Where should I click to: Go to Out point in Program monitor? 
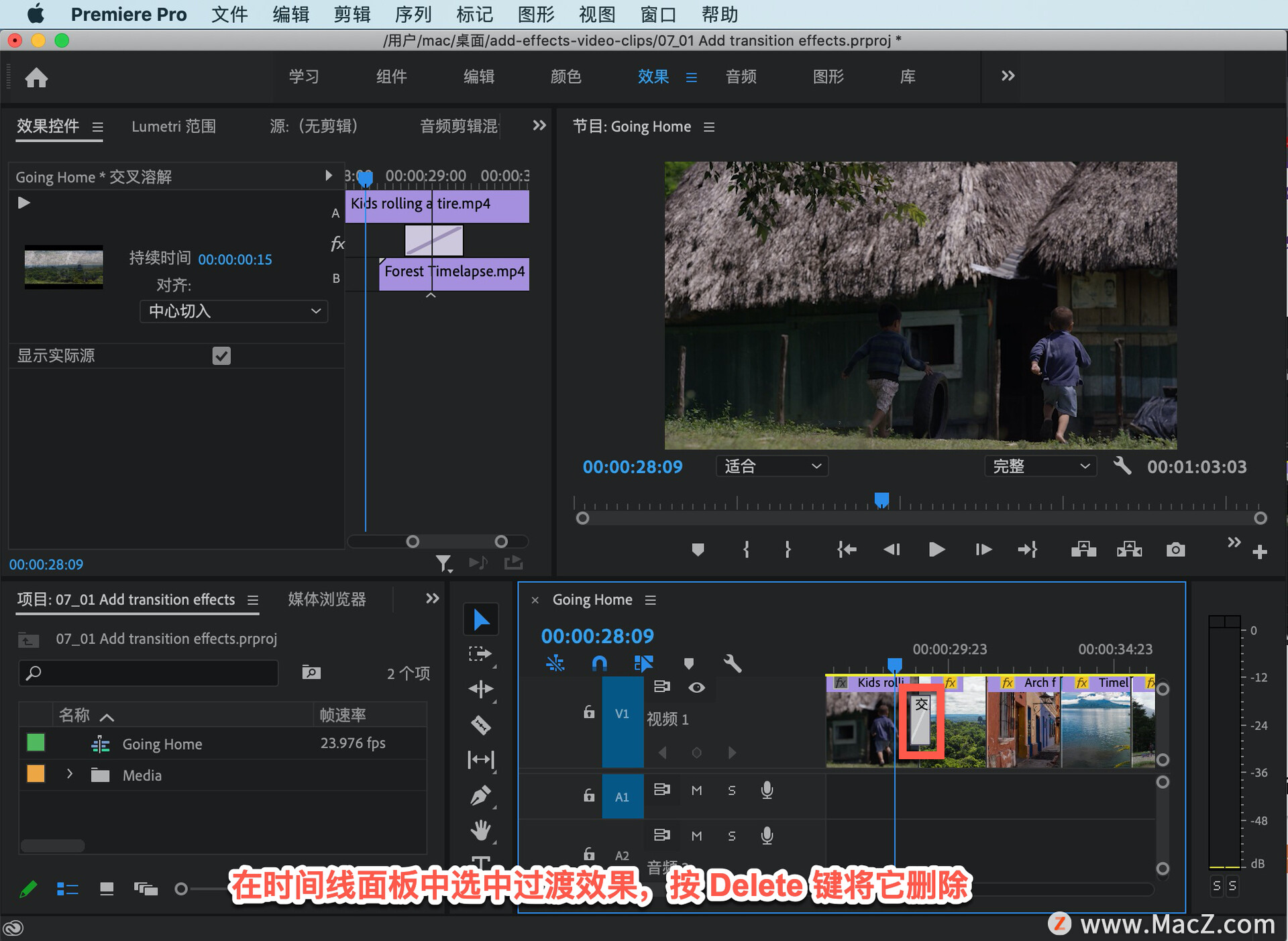(x=1027, y=550)
